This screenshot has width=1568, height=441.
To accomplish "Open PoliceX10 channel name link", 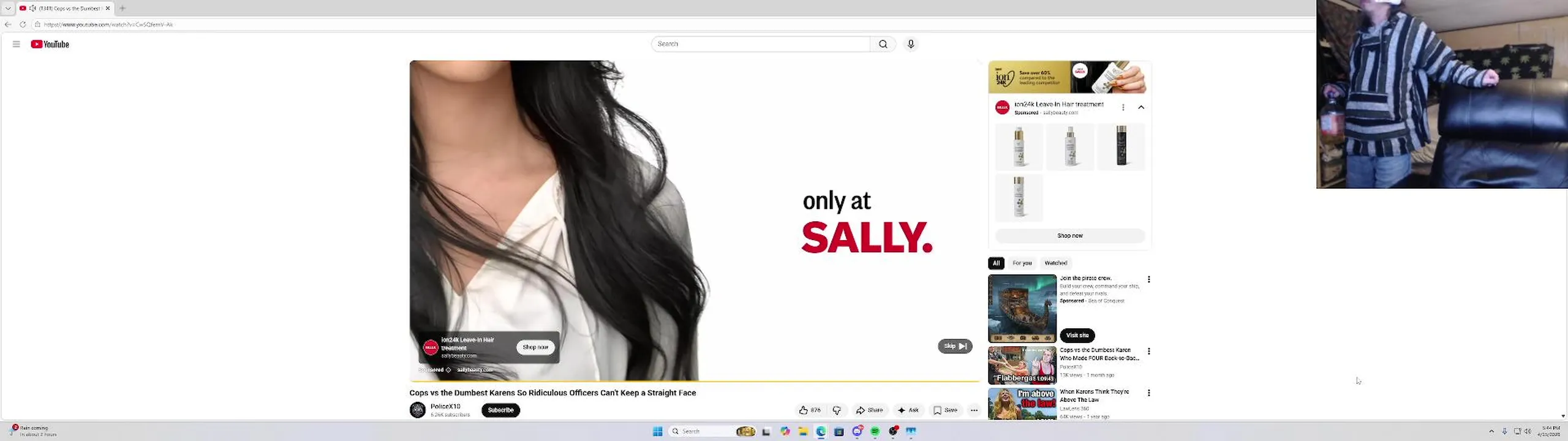I will (x=445, y=406).
